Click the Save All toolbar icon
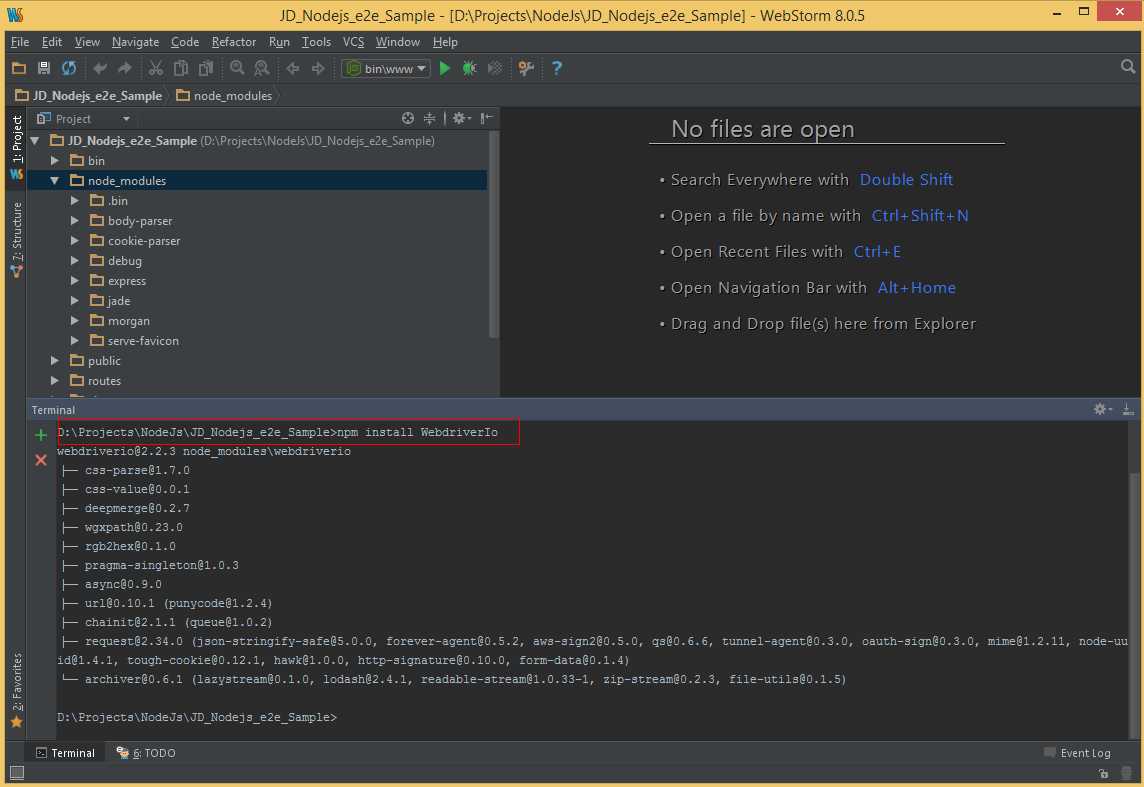1144x787 pixels. pos(44,69)
